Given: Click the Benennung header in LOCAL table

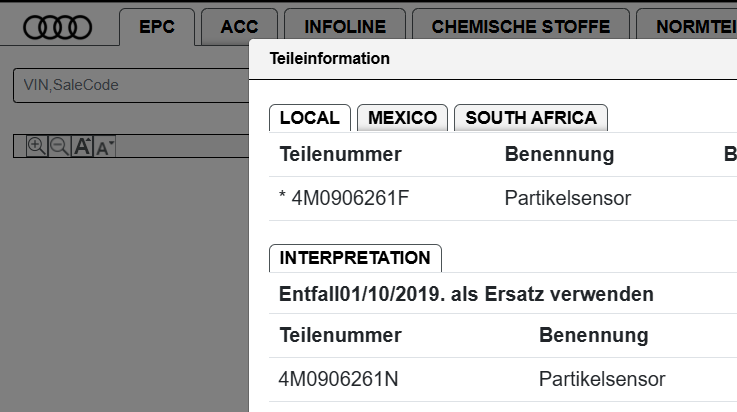Looking at the screenshot, I should coord(559,154).
